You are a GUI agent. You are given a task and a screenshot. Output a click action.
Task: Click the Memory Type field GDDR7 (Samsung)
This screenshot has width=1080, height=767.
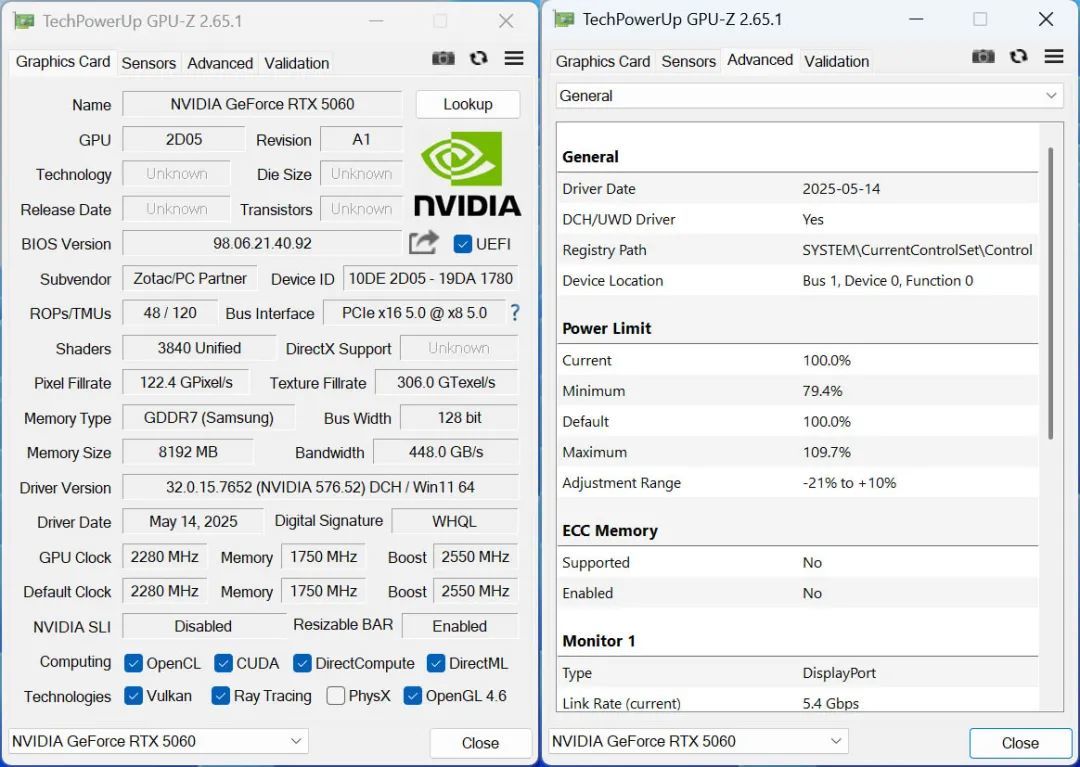click(x=209, y=417)
